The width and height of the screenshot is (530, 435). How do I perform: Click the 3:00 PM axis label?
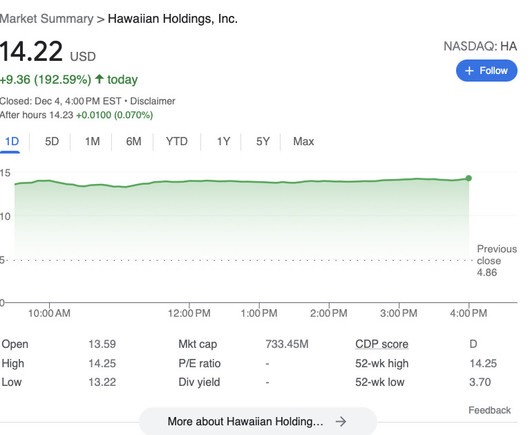pyautogui.click(x=399, y=313)
